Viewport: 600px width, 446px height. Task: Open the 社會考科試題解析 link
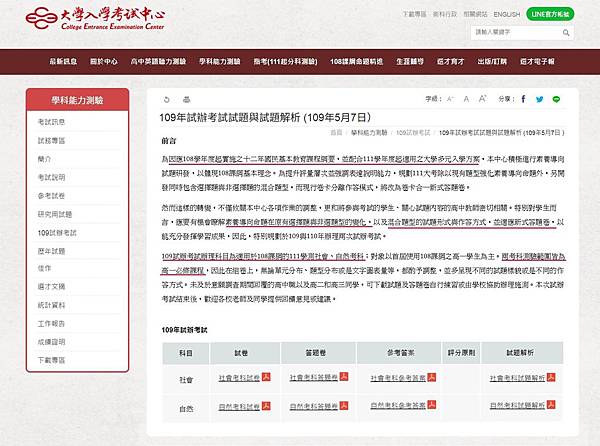[x=517, y=378]
